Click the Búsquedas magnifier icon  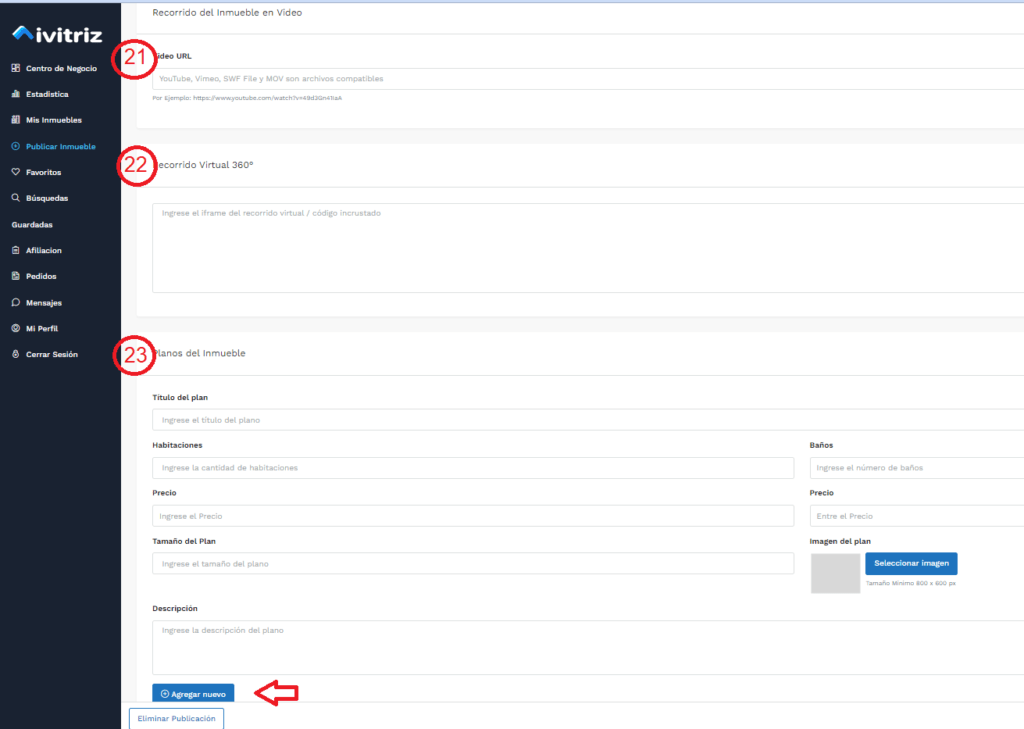(x=15, y=198)
